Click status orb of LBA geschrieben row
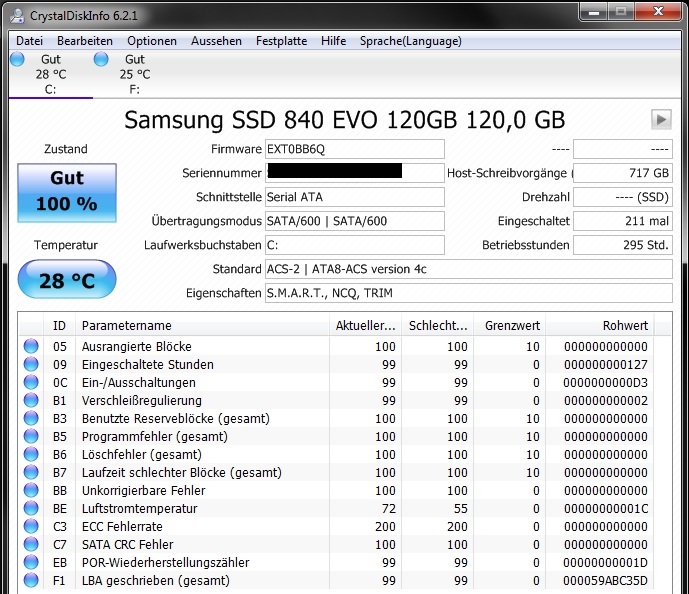The image size is (689, 594). pos(31,580)
